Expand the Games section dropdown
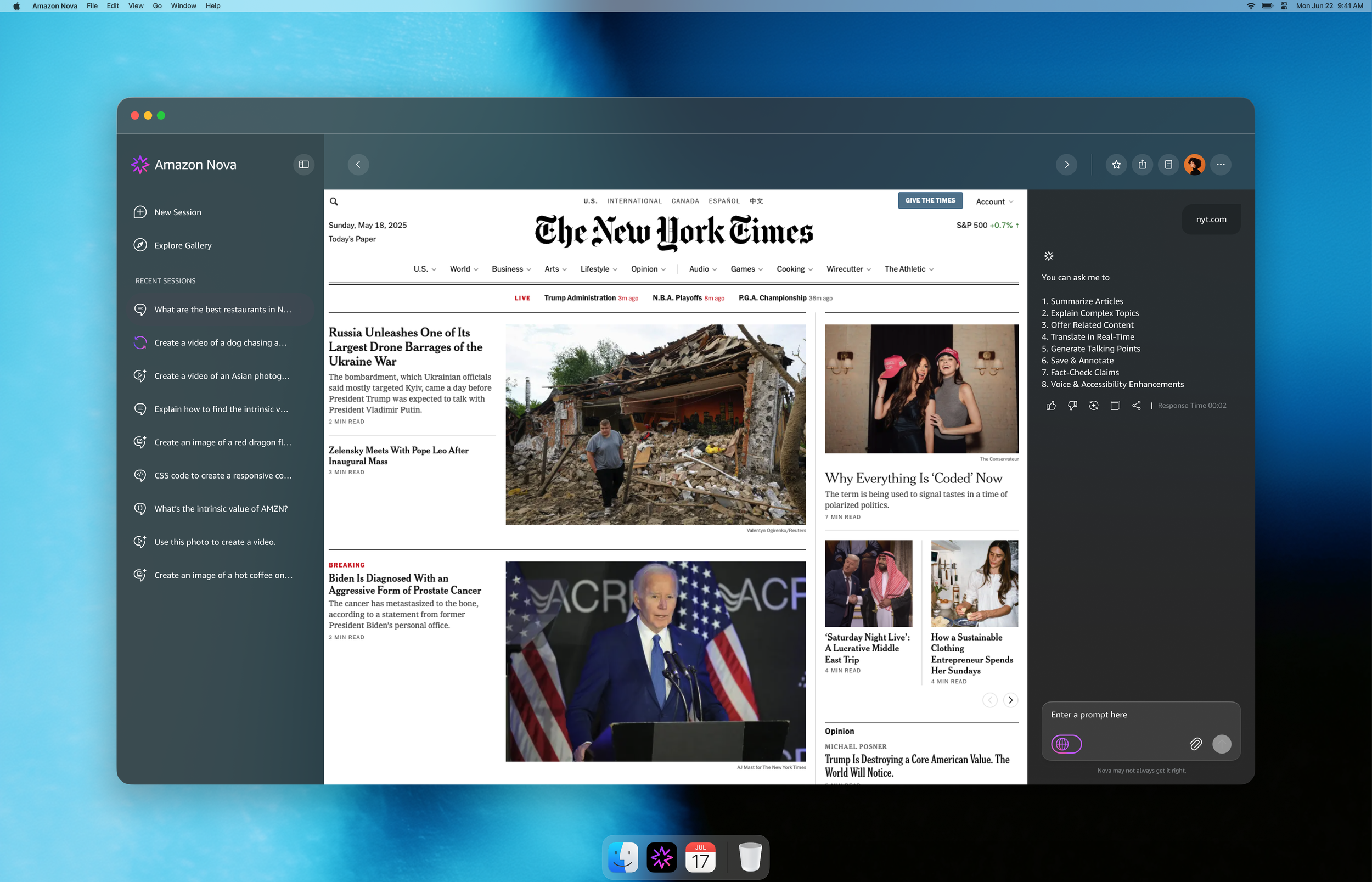The image size is (1372, 882). (x=747, y=269)
